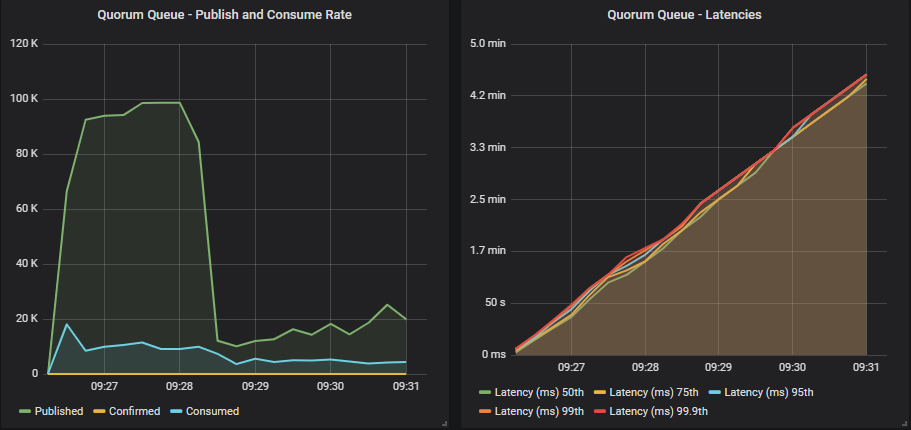Click the red color icon for Latency 99.9th

[600, 411]
